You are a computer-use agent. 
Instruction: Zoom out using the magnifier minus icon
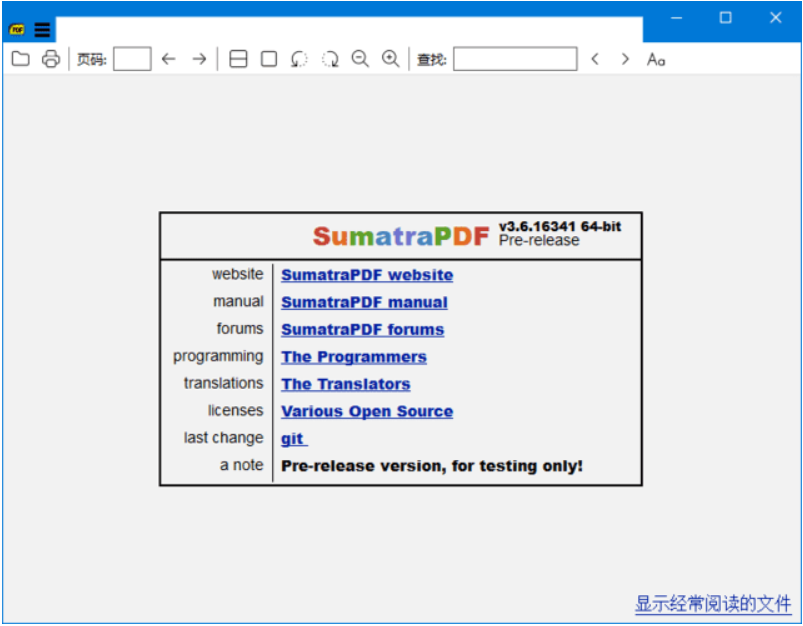coord(360,59)
